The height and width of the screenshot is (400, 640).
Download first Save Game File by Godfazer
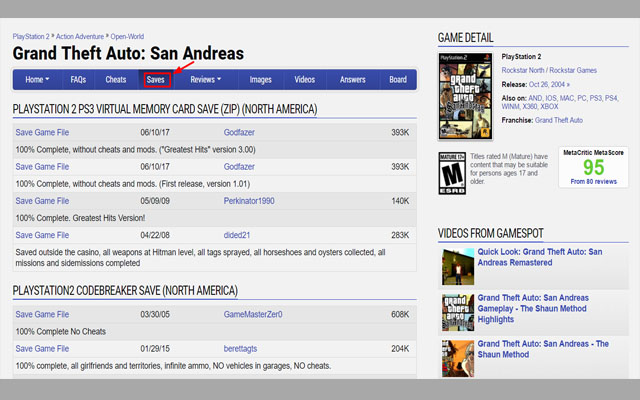click(x=42, y=132)
